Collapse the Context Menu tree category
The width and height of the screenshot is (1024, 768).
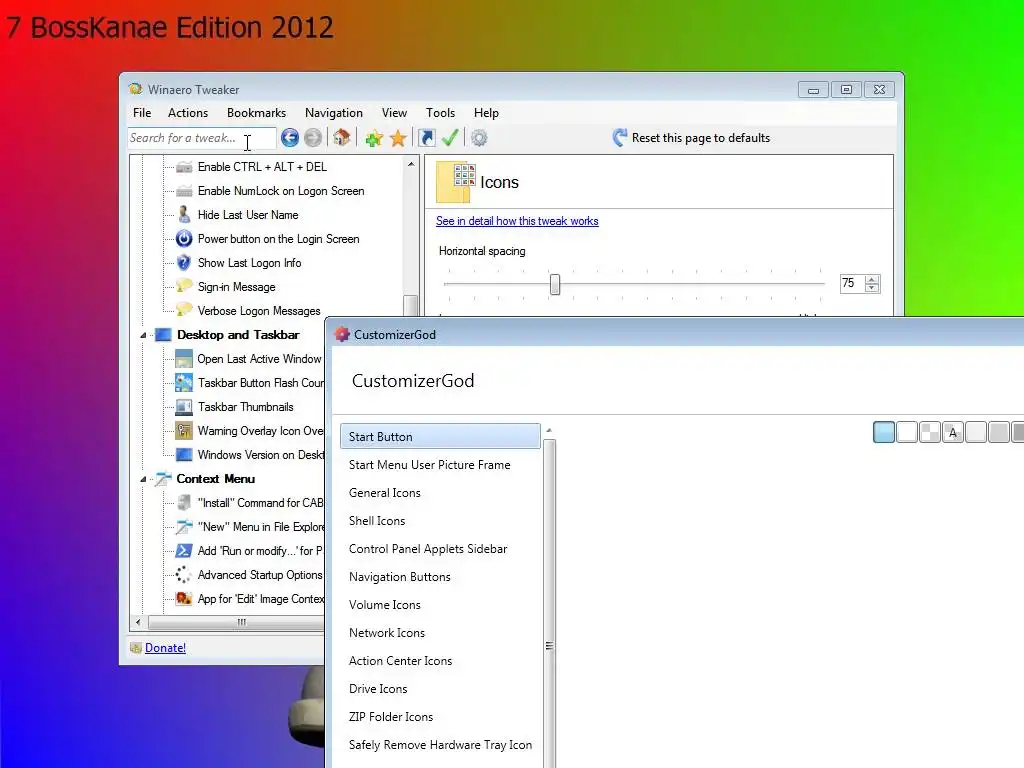coord(143,479)
